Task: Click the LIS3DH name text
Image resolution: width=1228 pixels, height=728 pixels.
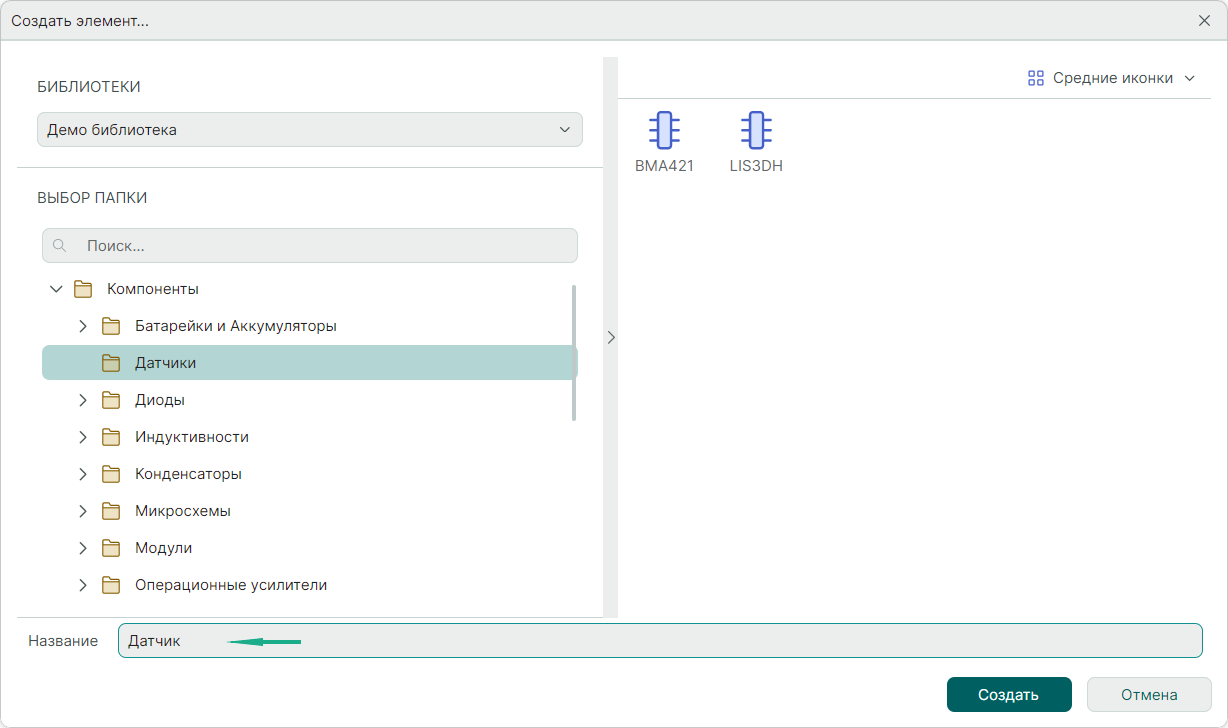Action: pos(756,166)
